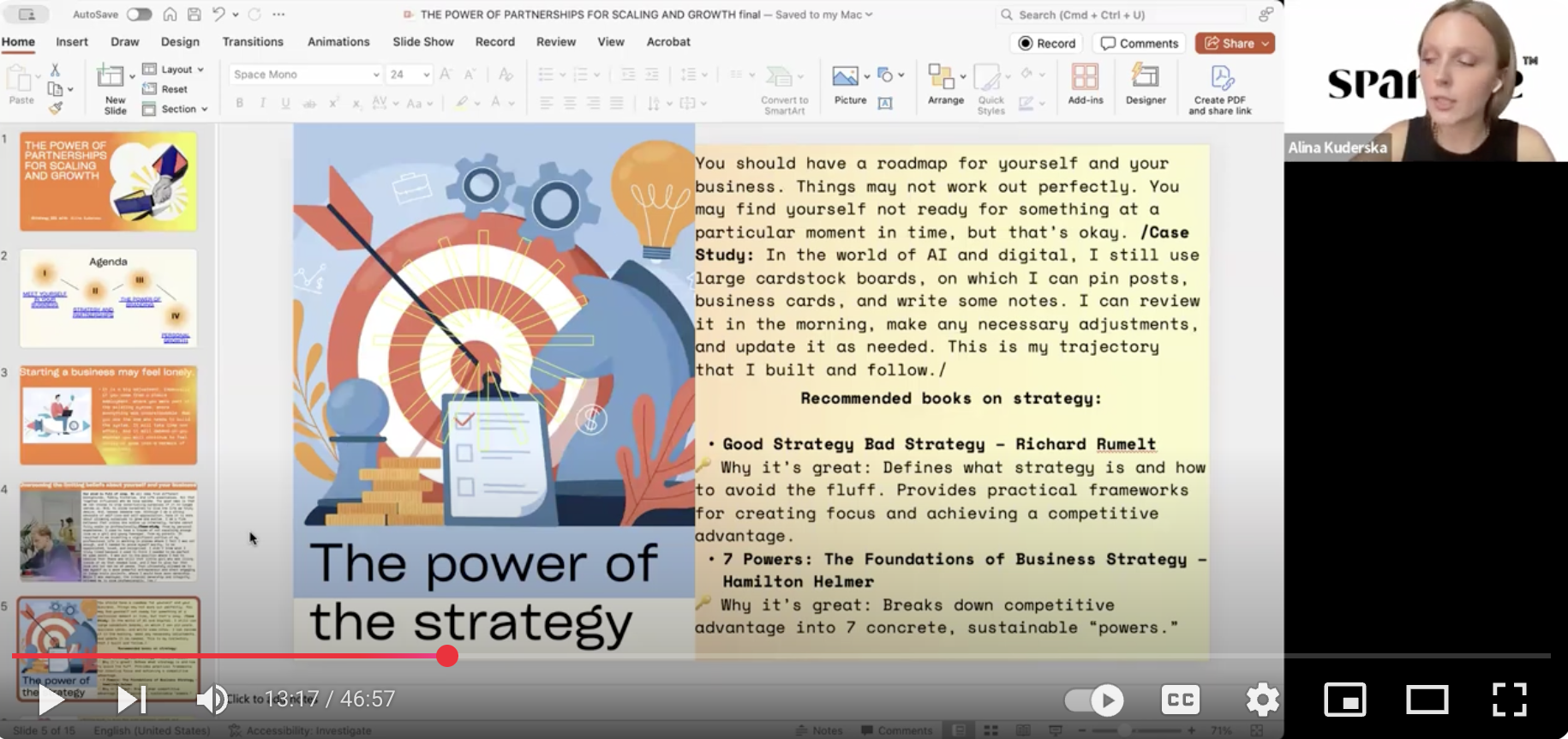Viewport: 1568px width, 739px height.
Task: Click the Text Box icon
Action: click(885, 103)
